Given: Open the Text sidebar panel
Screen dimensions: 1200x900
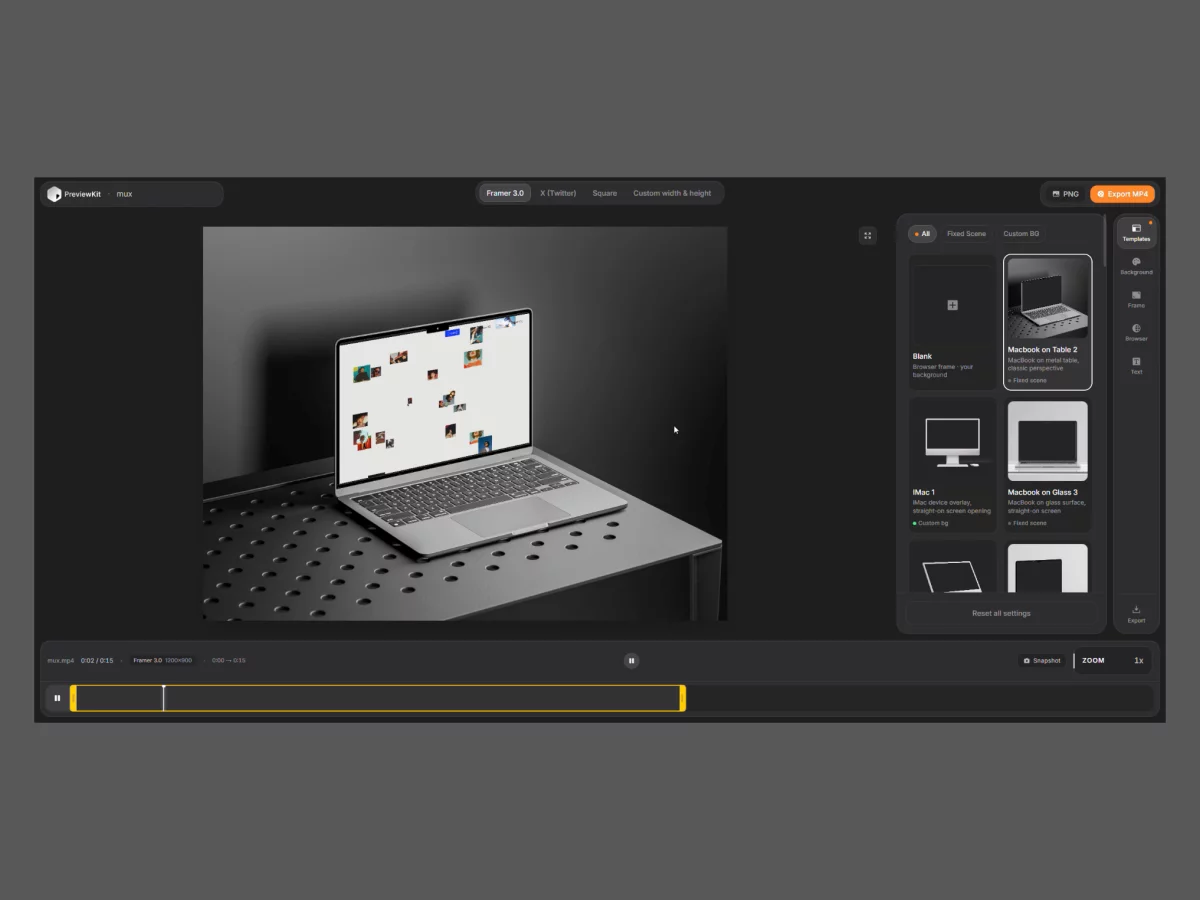Looking at the screenshot, I should [1136, 365].
